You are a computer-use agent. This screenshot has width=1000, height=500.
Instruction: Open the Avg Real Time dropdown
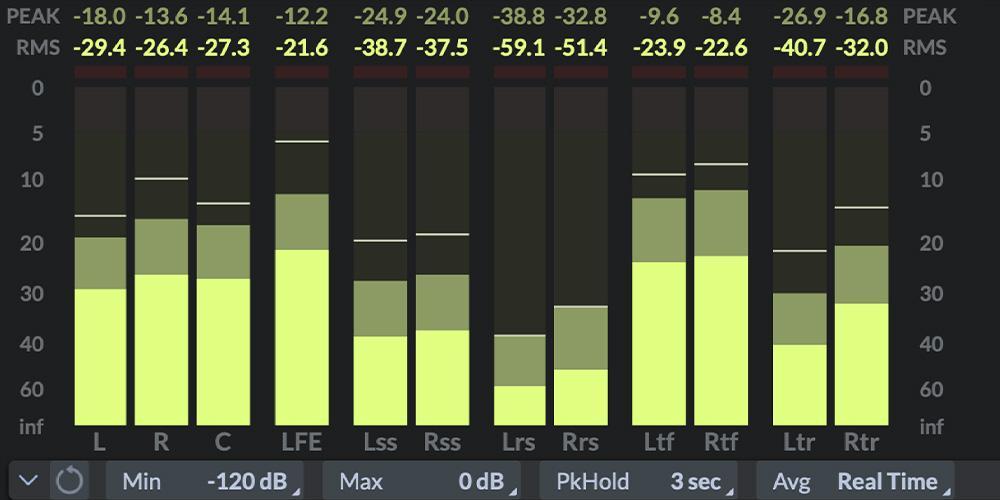pyautogui.click(x=855, y=481)
